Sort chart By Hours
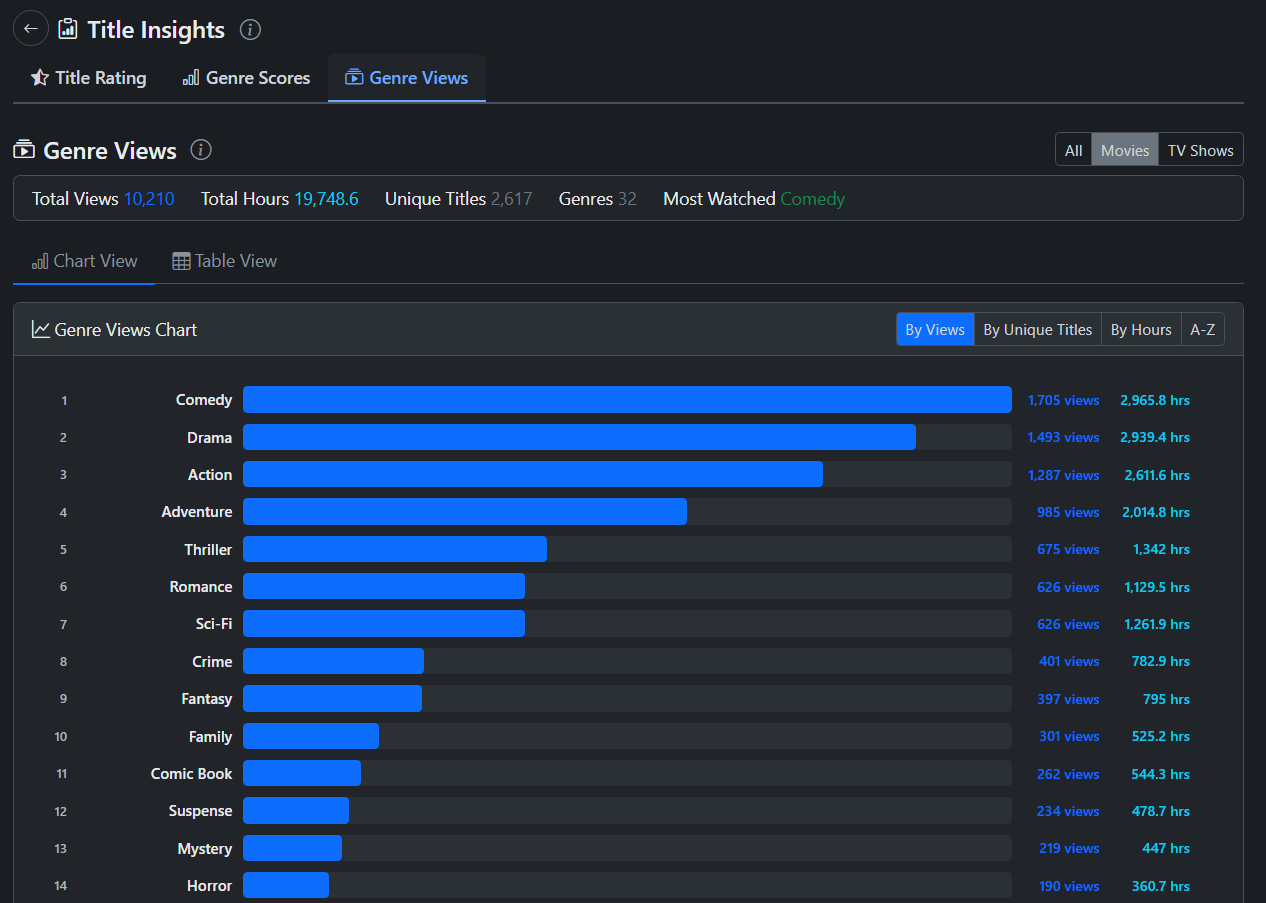The height and width of the screenshot is (903, 1266). pos(1141,329)
